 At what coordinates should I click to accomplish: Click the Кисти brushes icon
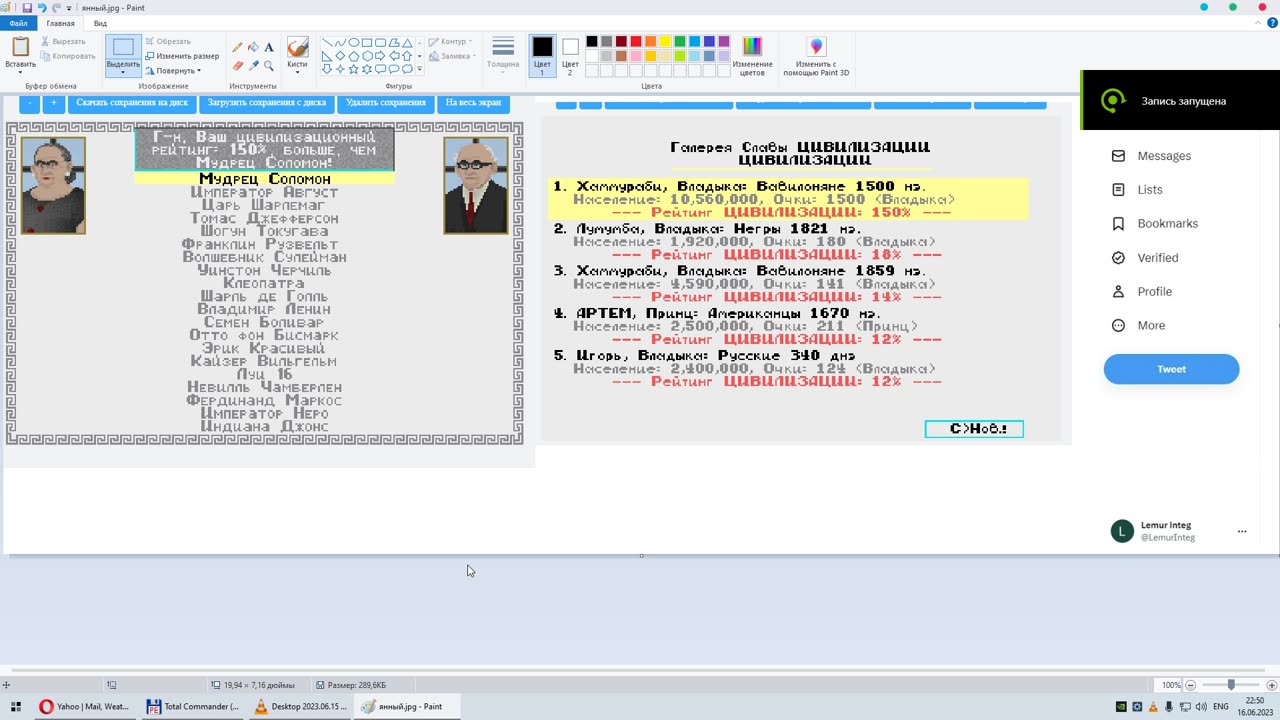[297, 47]
